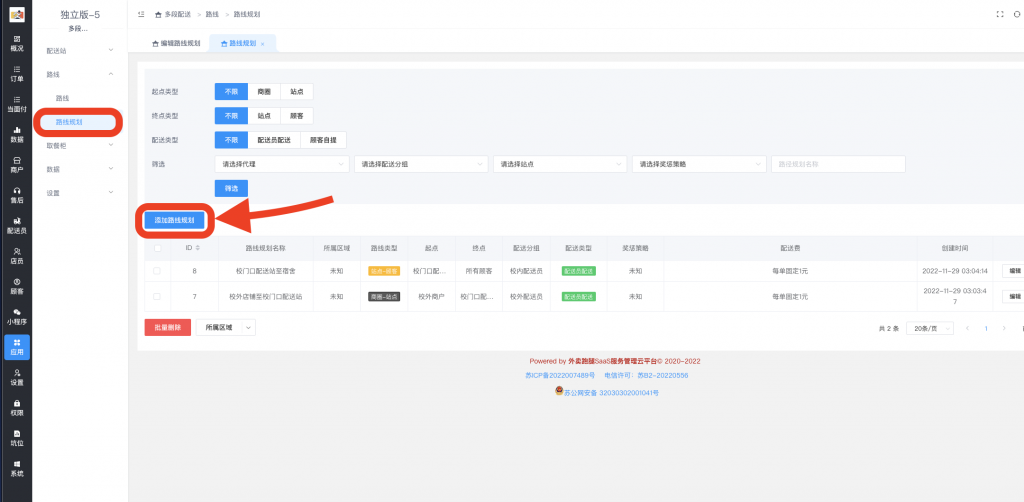Click the blue 筛选 filter button
Viewport: 1024px width, 502px height.
pos(231,189)
